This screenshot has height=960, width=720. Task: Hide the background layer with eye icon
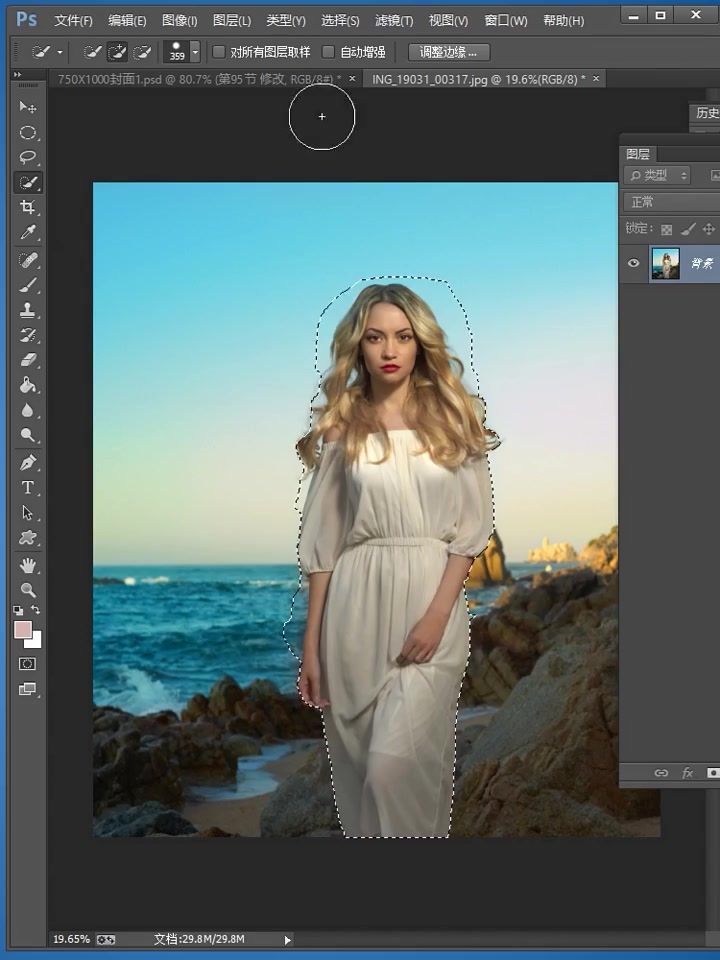click(634, 263)
